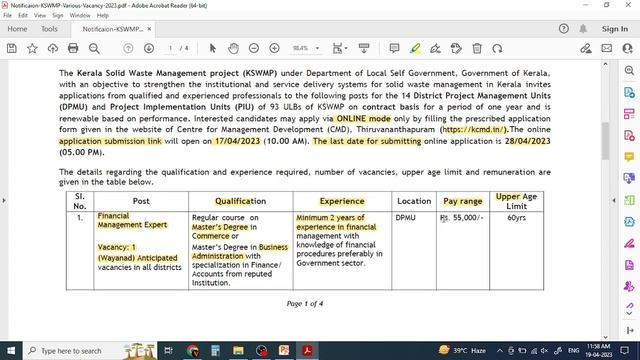Open the Window menu
Image resolution: width=640 pixels, height=360 pixels.
tap(80, 16)
